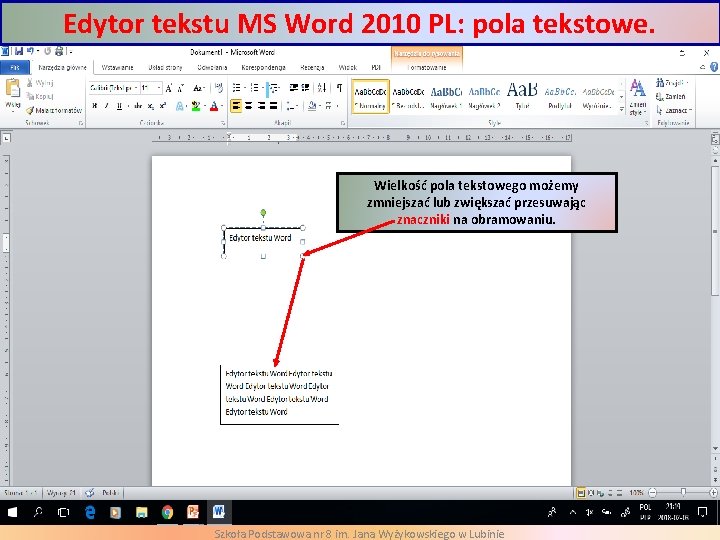Click the quick print icon in title bar

(59, 51)
